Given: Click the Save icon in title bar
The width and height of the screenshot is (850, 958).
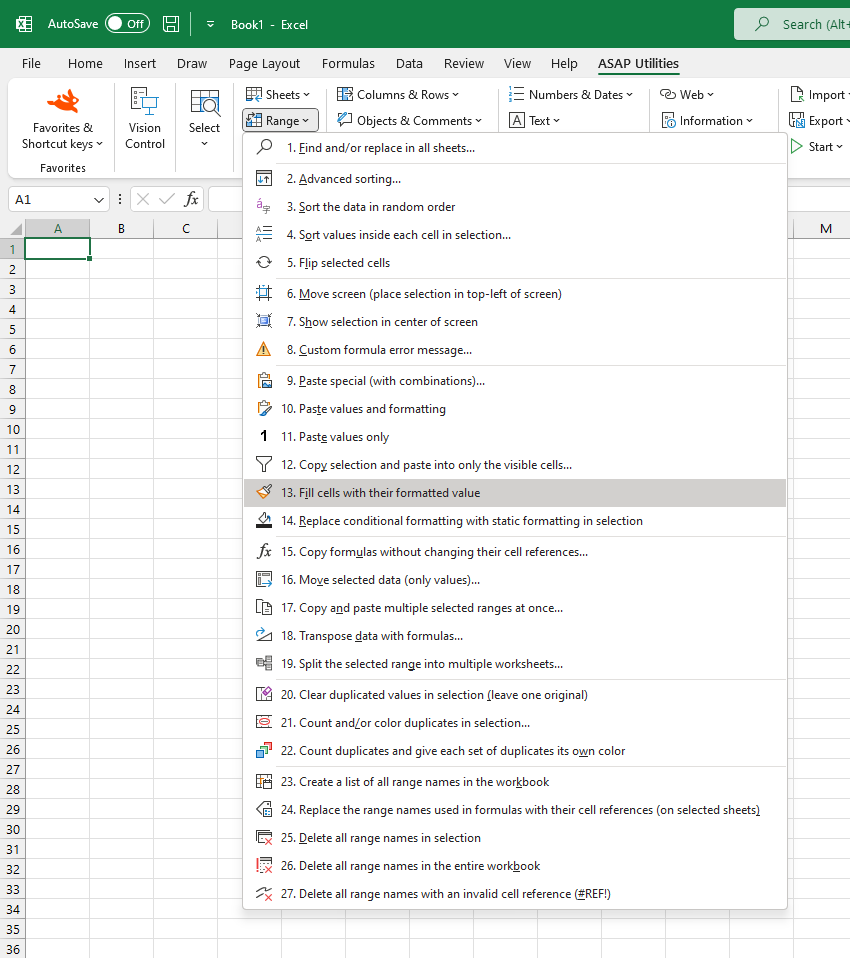Looking at the screenshot, I should click(171, 24).
